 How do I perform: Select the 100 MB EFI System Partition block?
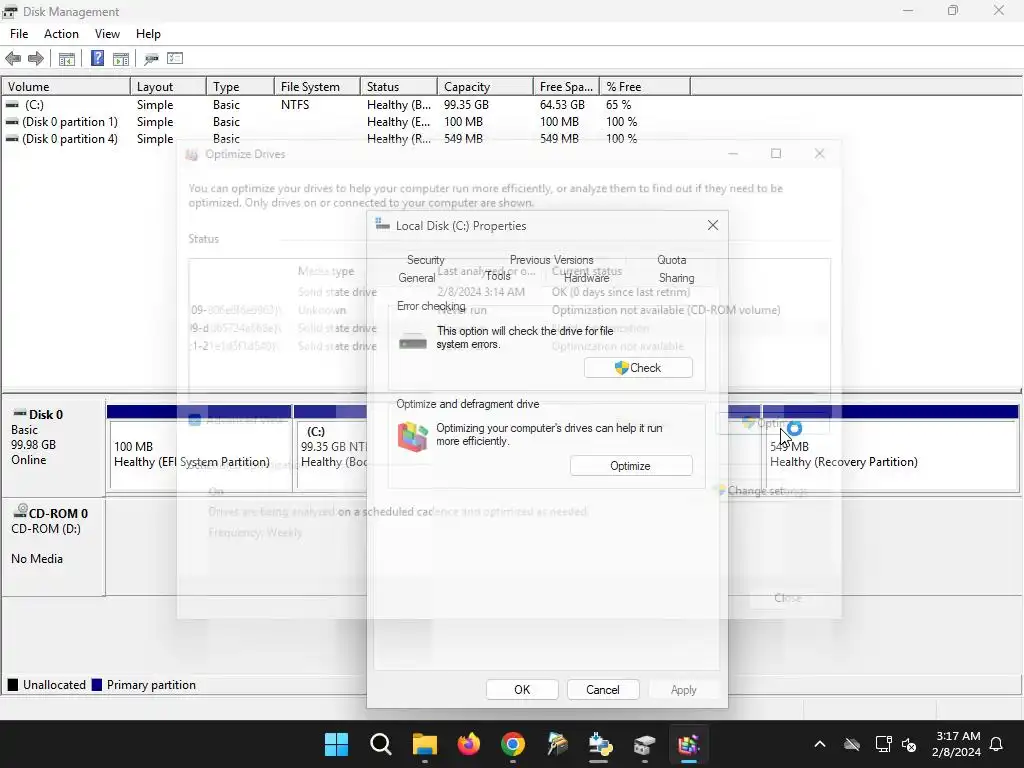point(199,448)
